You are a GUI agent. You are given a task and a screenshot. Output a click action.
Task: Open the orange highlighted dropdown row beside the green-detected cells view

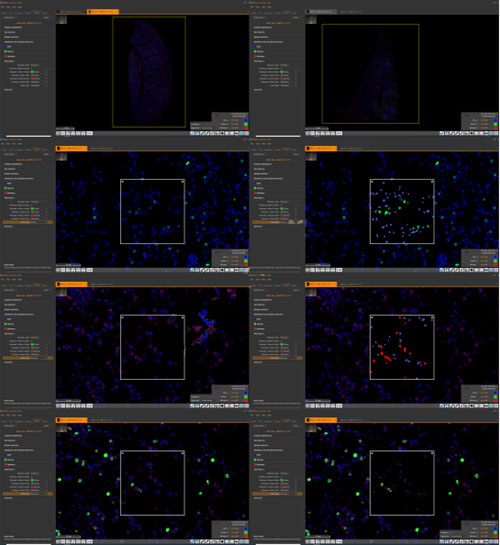pos(277,222)
